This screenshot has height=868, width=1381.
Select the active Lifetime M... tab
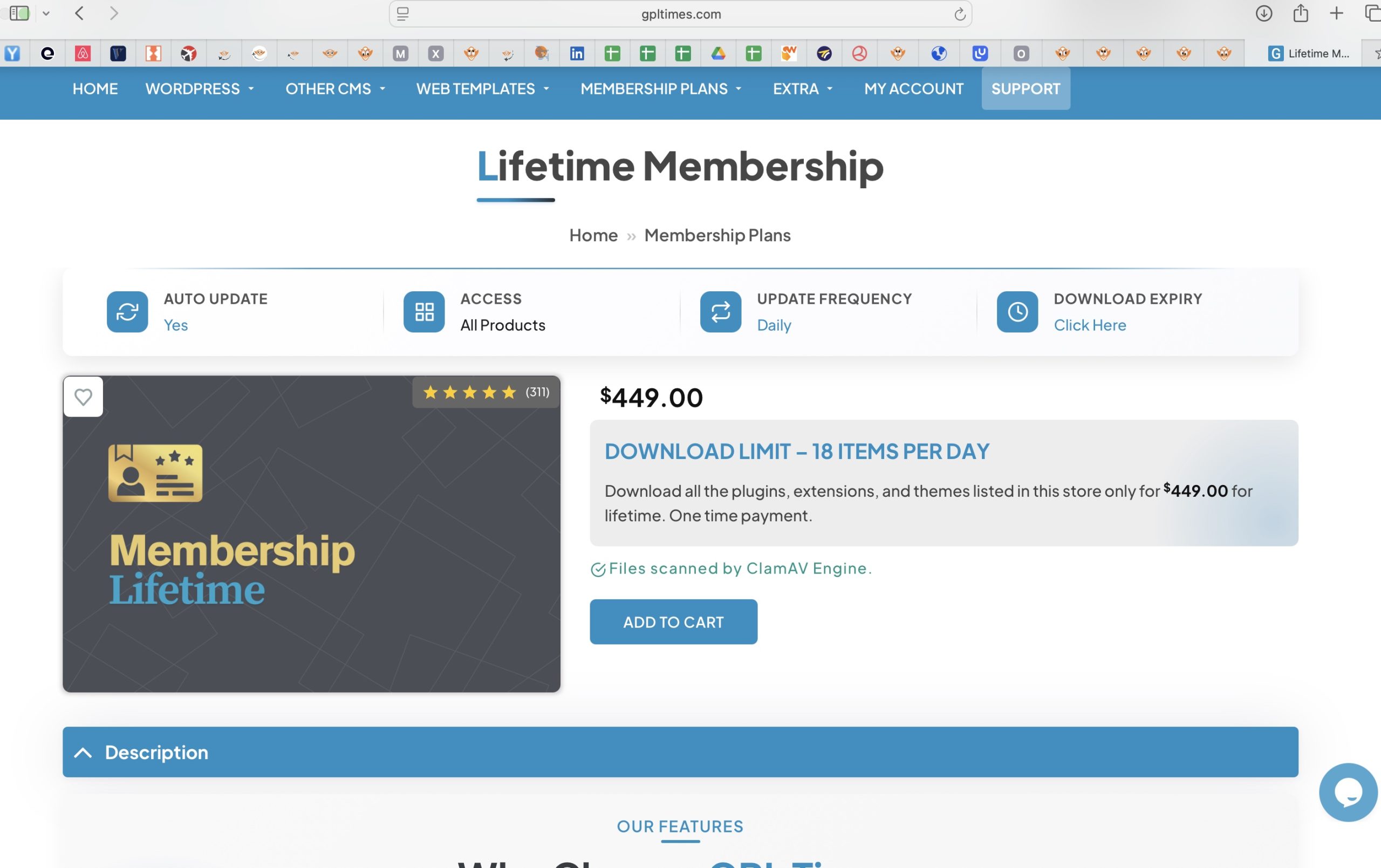1310,53
